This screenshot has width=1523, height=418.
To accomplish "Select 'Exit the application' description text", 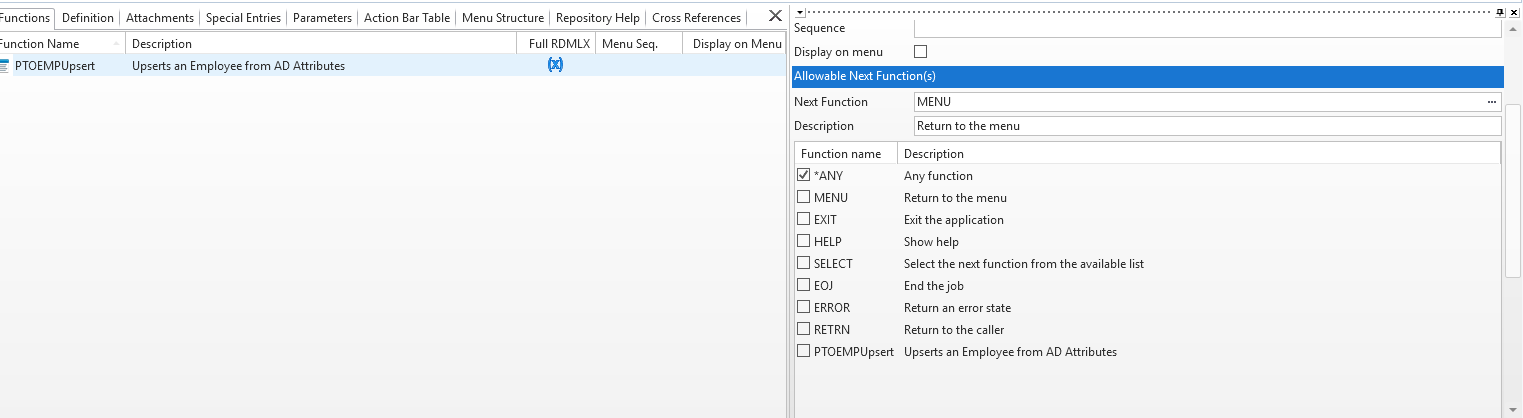I will pyautogui.click(x=954, y=220).
